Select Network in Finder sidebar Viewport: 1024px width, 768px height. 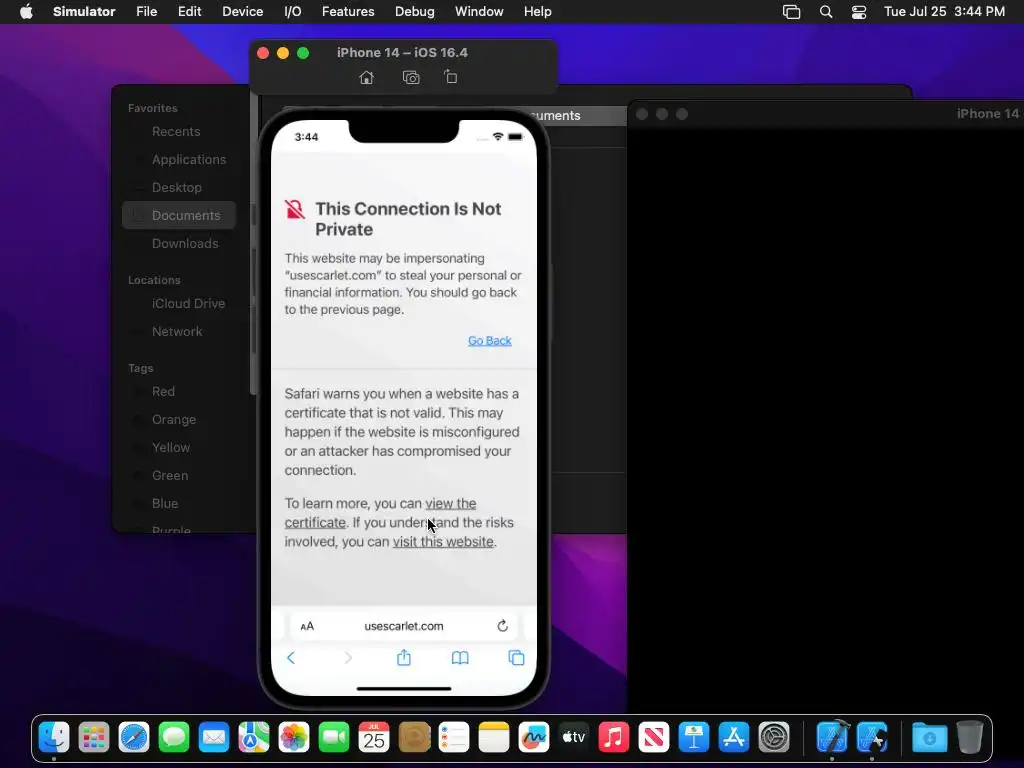point(177,332)
